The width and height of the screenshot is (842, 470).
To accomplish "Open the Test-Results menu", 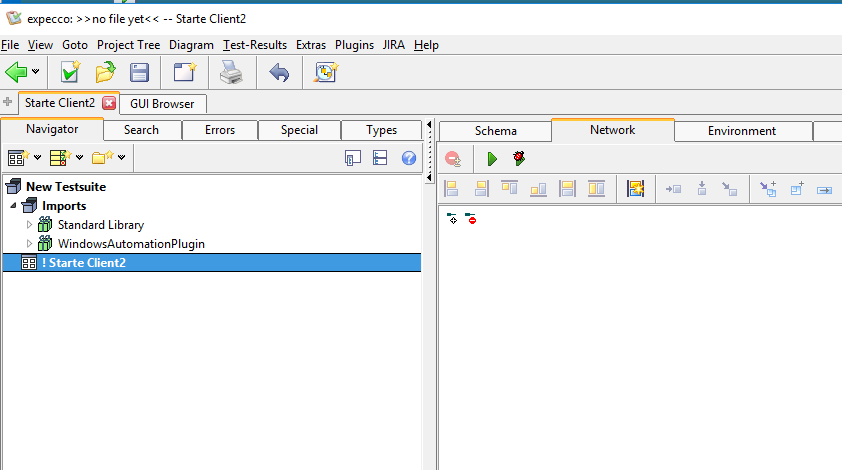I will click(x=255, y=45).
